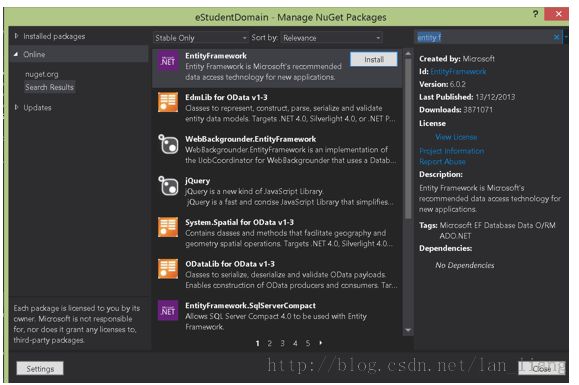
Task: Click the System.Spatial for OData icon
Action: coord(168,227)
